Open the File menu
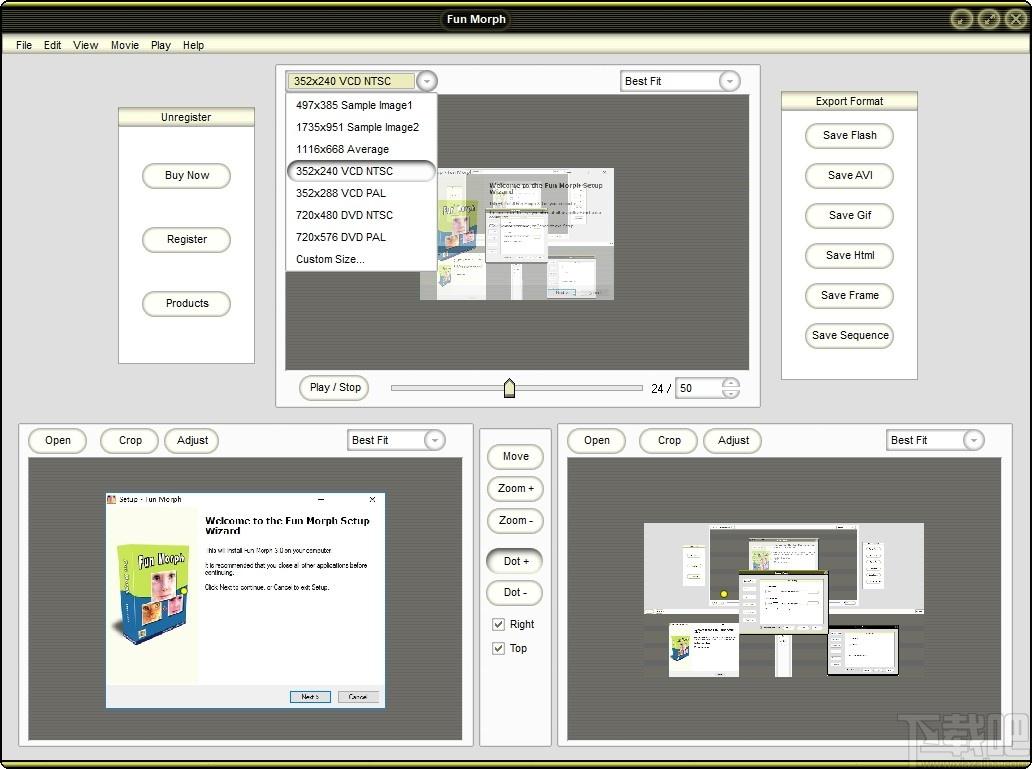The image size is (1032, 769). tap(24, 45)
